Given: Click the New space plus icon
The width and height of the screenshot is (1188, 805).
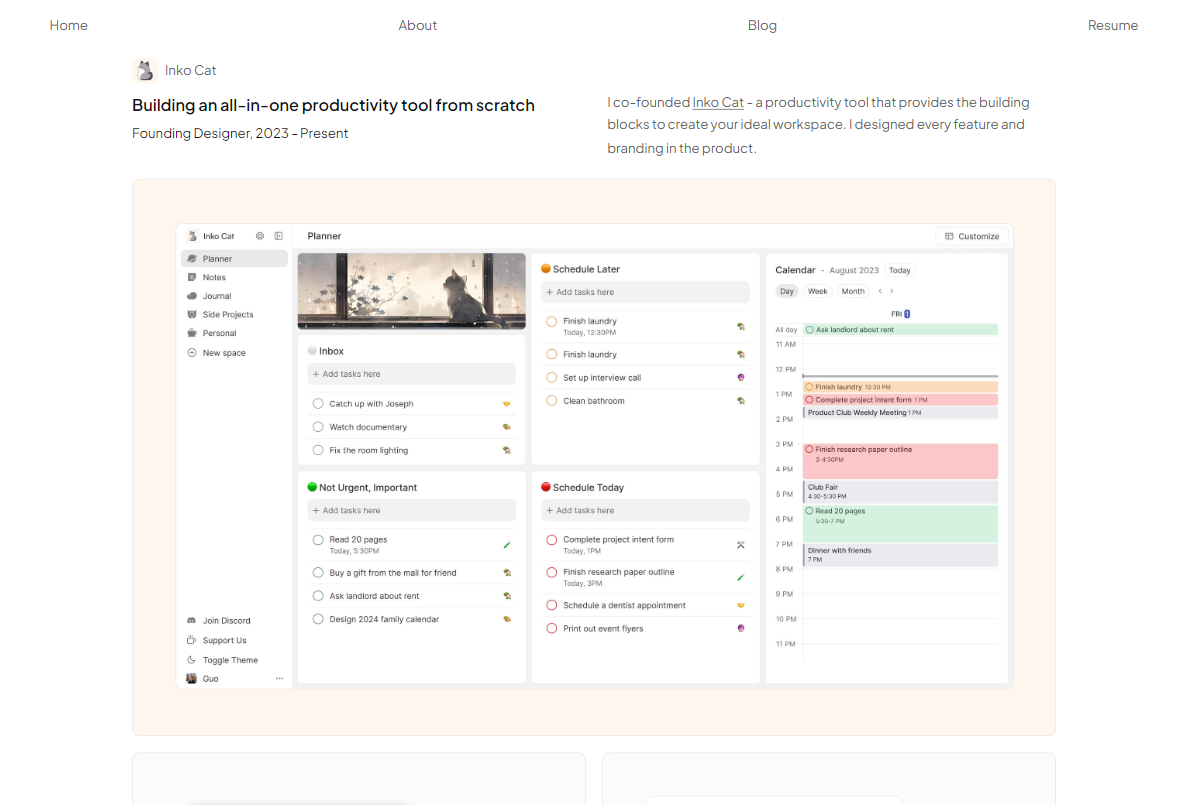Looking at the screenshot, I should [x=192, y=353].
